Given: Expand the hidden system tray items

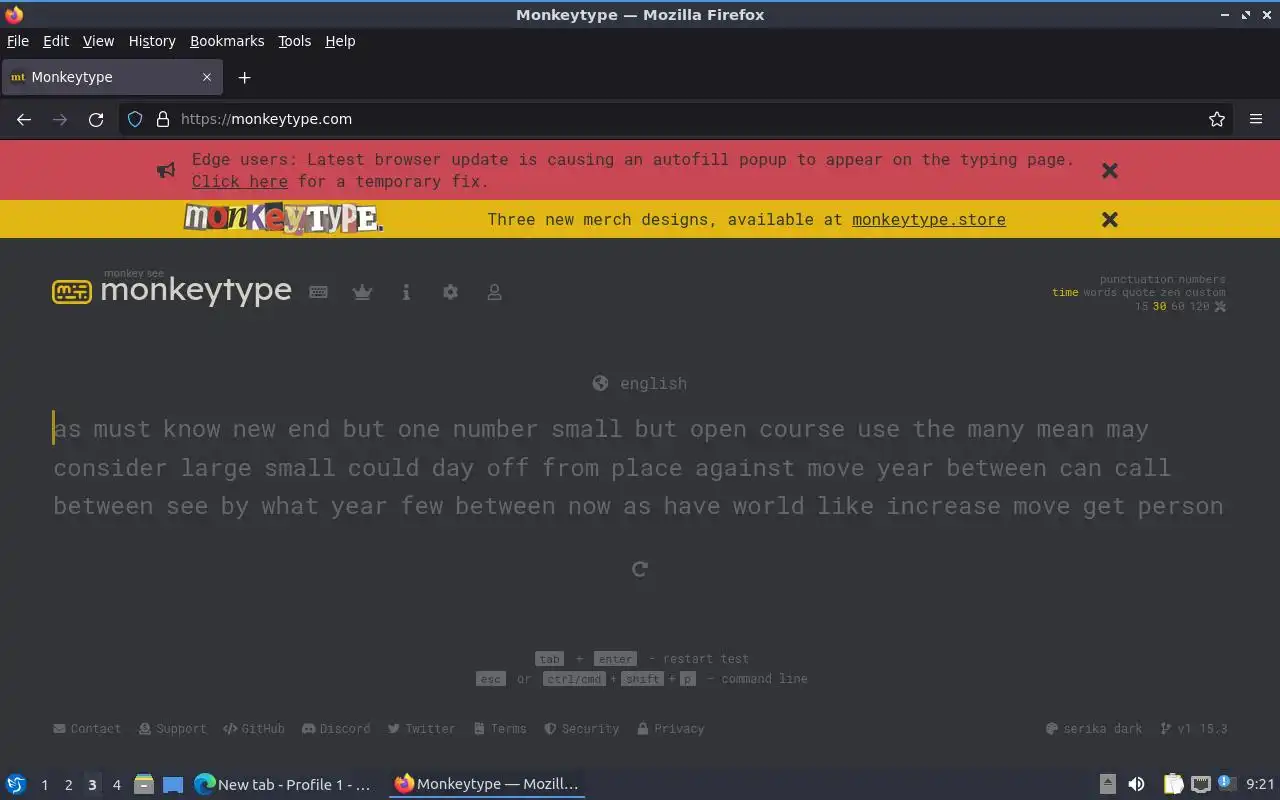Looking at the screenshot, I should click(x=1108, y=784).
